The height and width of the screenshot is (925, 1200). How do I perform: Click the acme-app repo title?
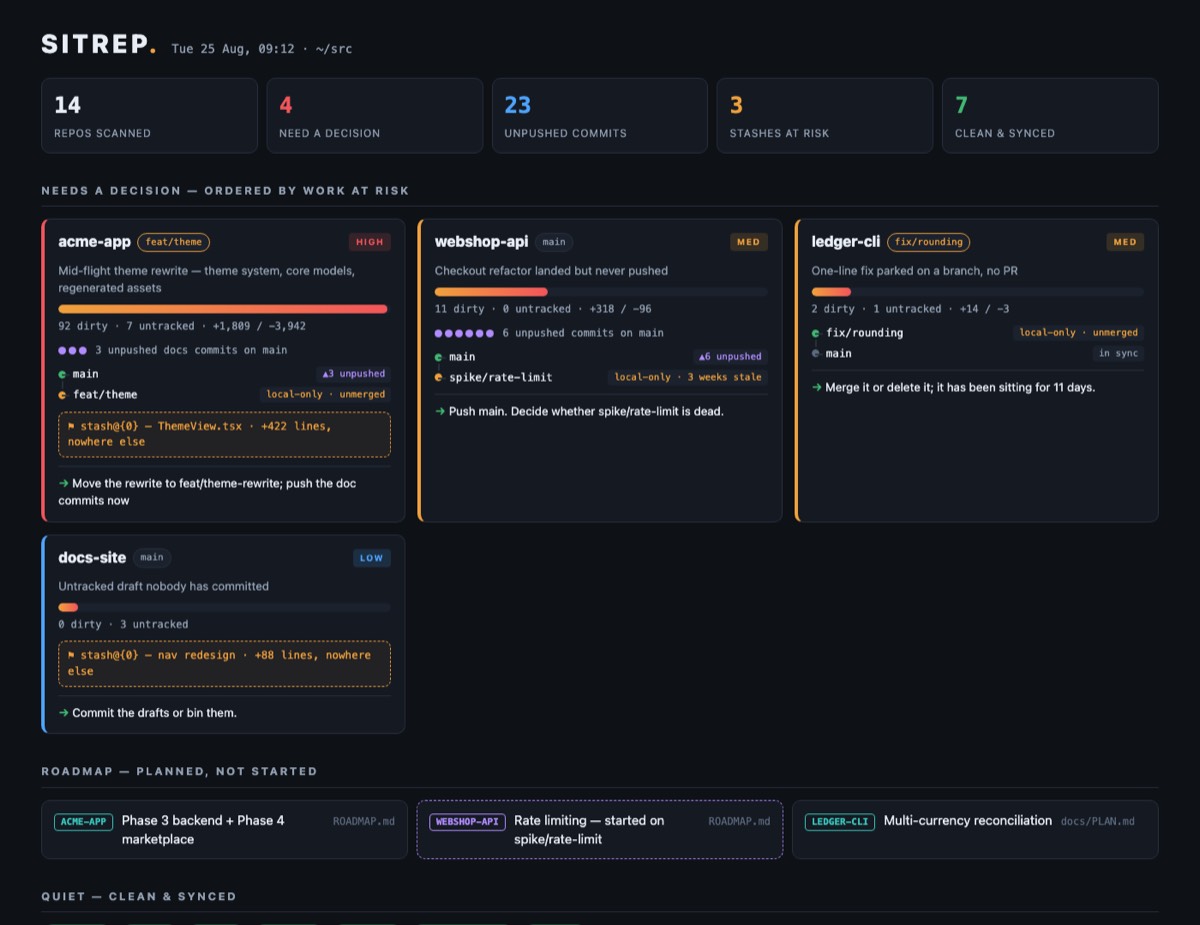click(x=93, y=242)
